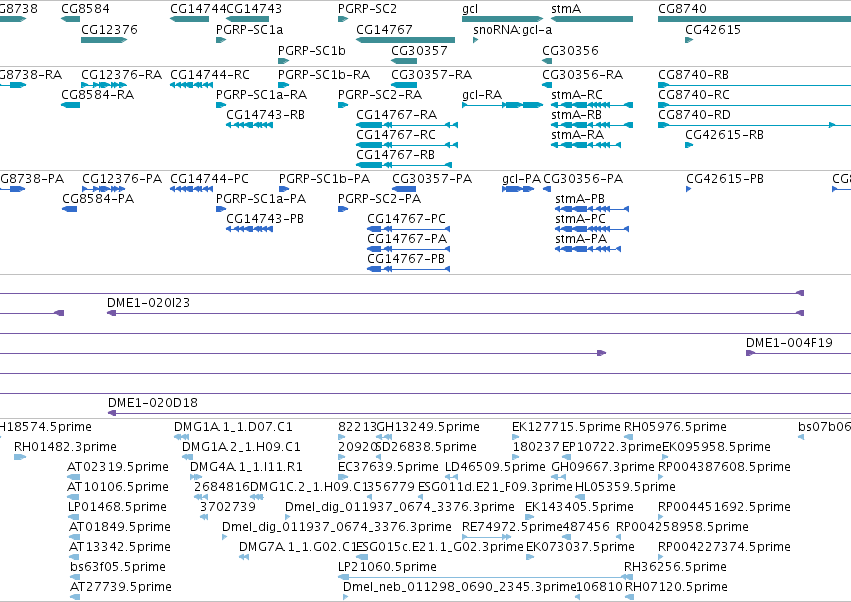This screenshot has width=851, height=602.
Task: Select EST AT02319.5prime
Action: click(x=118, y=467)
